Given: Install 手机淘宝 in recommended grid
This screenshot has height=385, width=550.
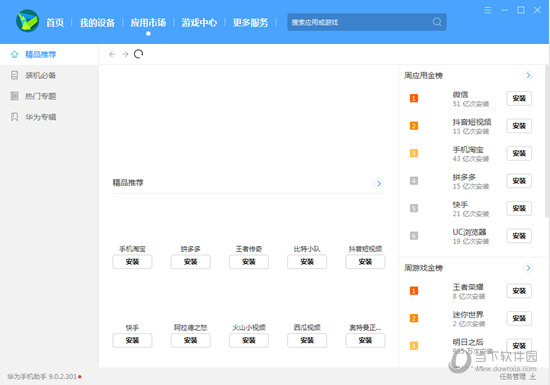Looking at the screenshot, I should (132, 262).
